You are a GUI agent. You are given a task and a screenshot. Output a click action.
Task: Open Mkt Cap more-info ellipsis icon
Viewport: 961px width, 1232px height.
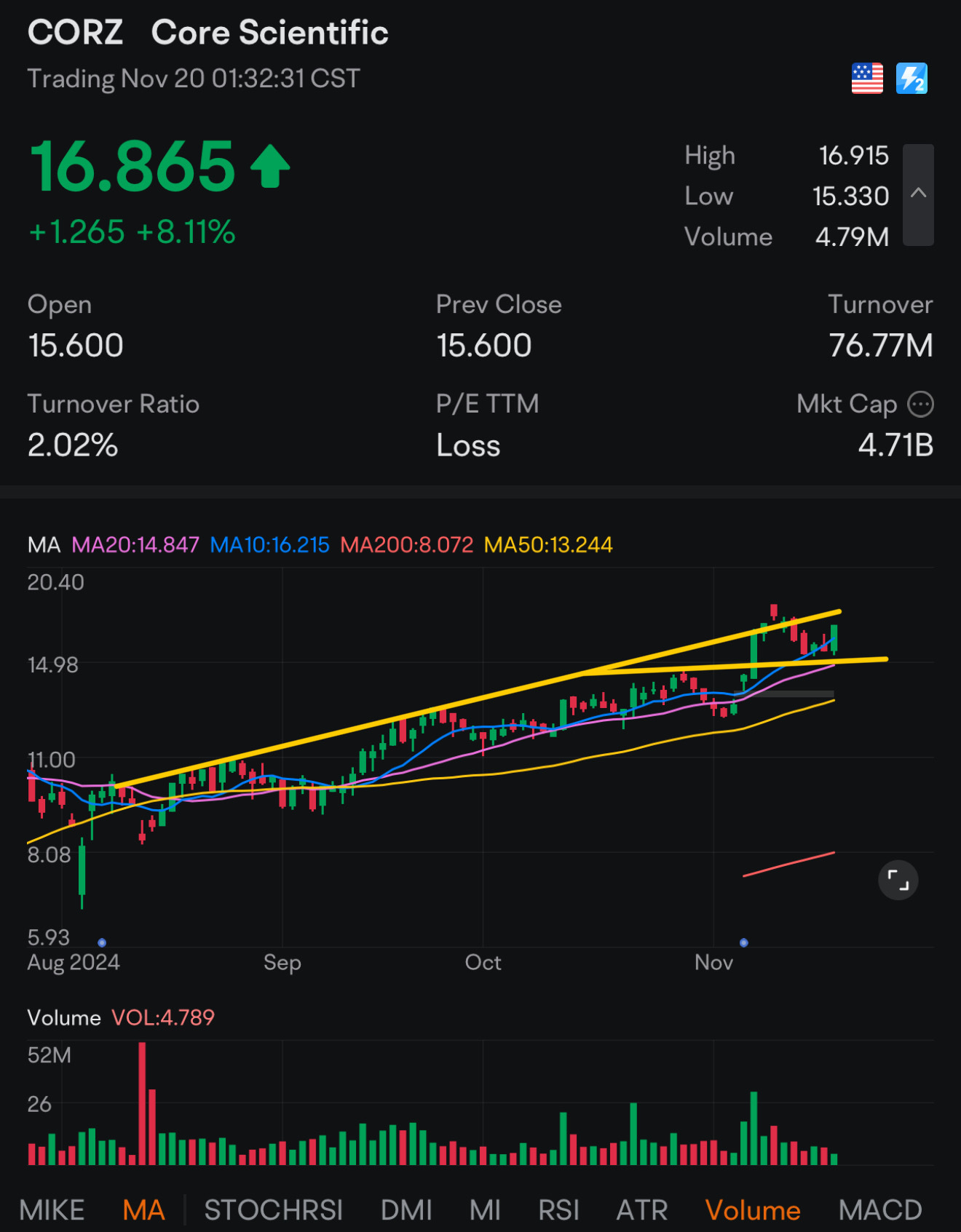921,404
